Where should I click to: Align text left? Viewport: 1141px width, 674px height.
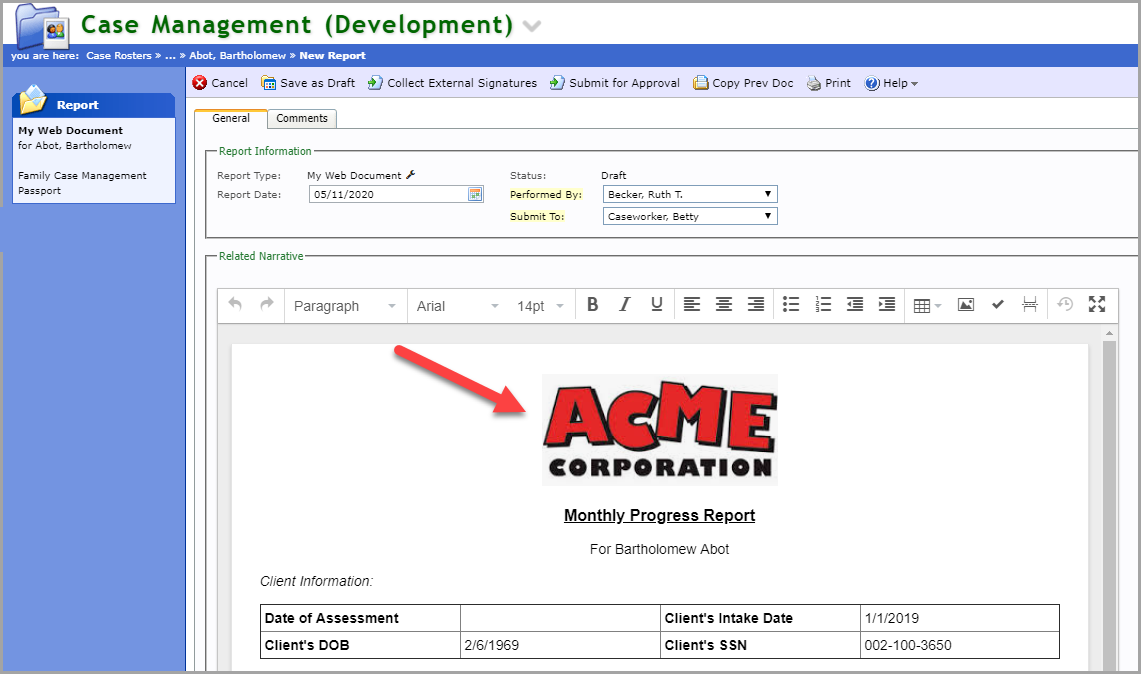pyautogui.click(x=691, y=305)
